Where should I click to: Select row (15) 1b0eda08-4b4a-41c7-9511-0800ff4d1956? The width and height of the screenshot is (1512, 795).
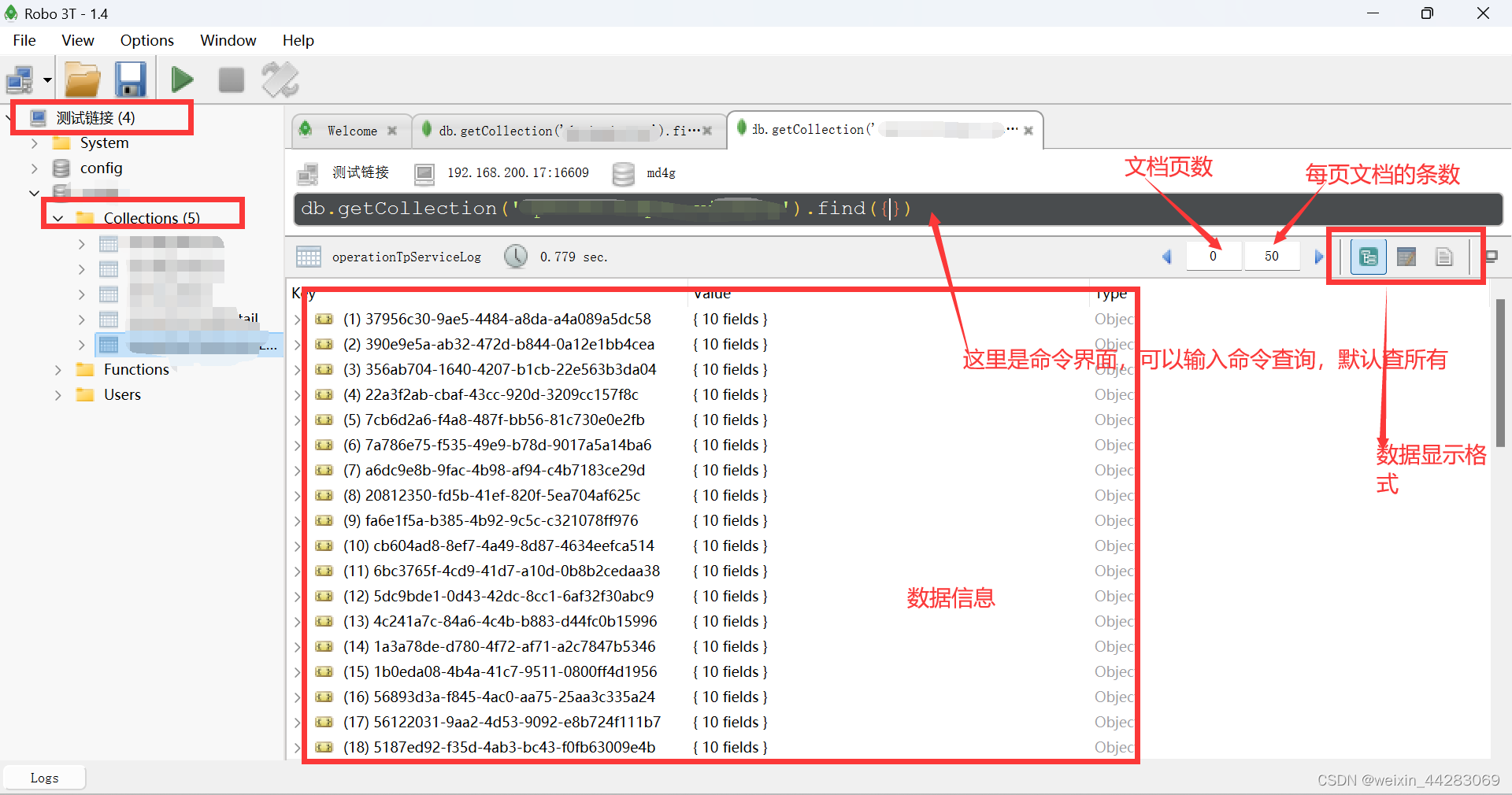[x=500, y=672]
